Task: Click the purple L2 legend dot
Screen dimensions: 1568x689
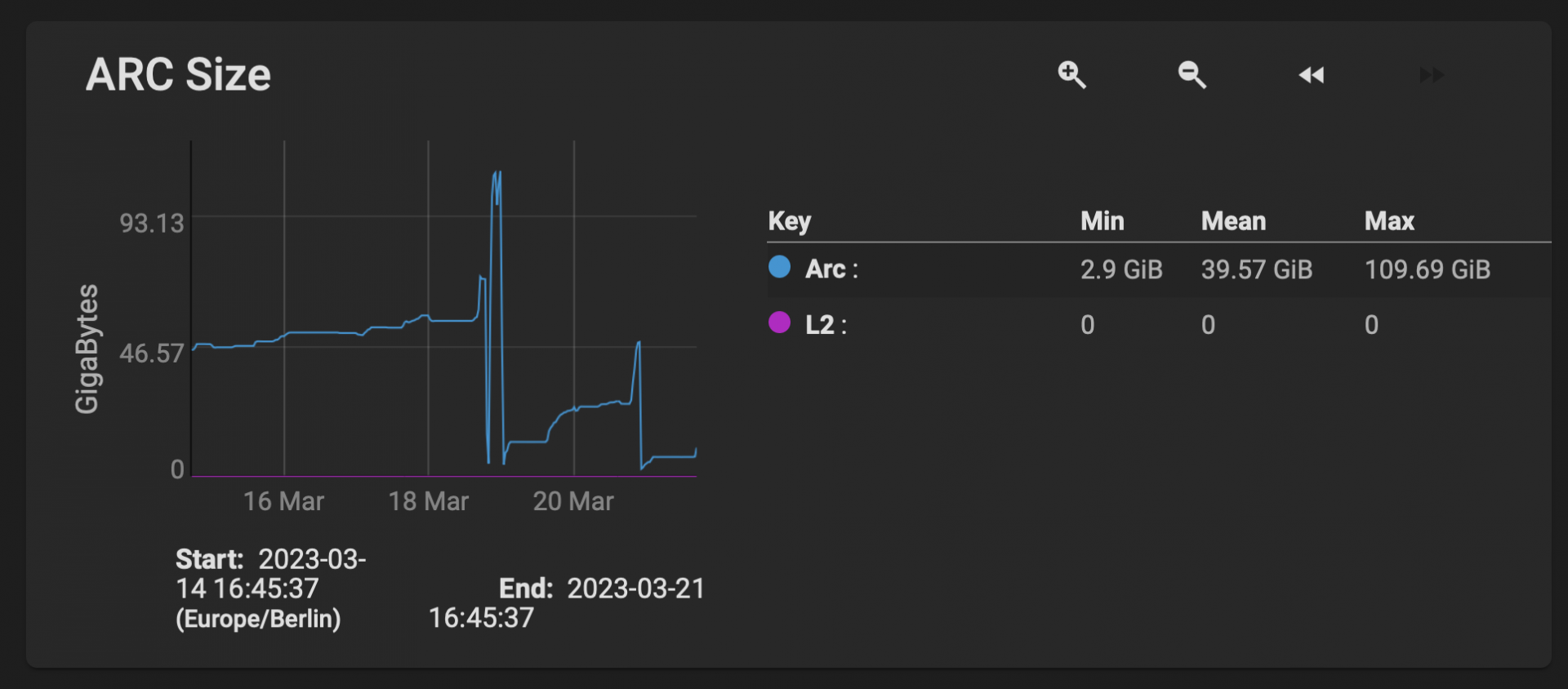Action: click(780, 322)
